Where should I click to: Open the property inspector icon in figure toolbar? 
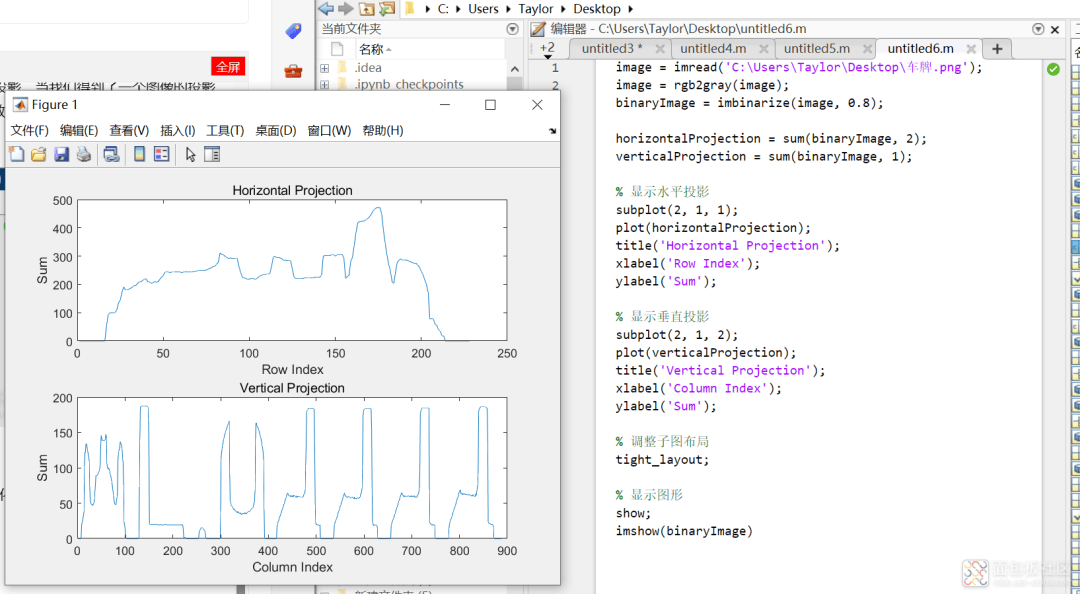[x=212, y=154]
